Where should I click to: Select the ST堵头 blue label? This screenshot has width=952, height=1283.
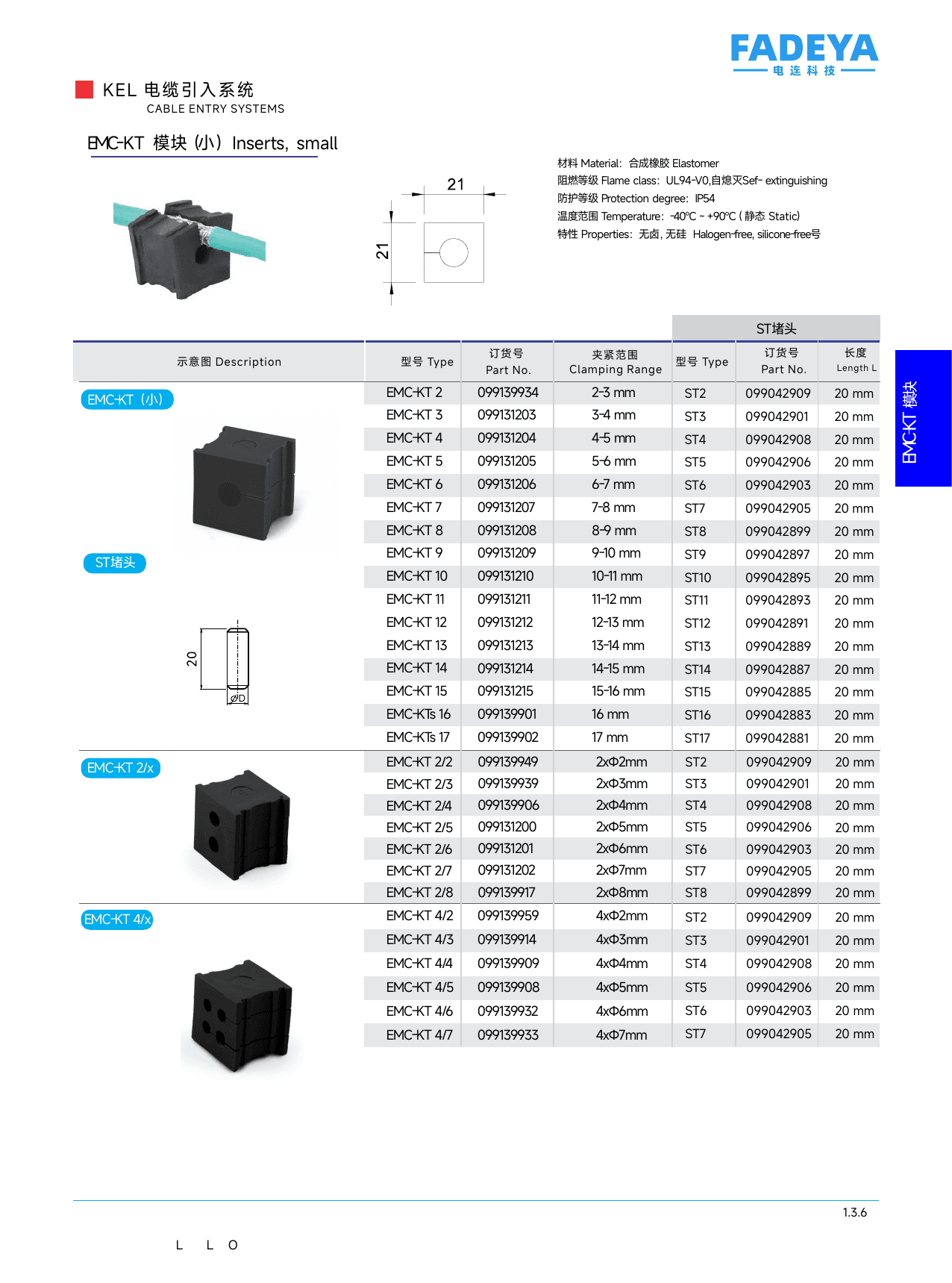click(115, 563)
